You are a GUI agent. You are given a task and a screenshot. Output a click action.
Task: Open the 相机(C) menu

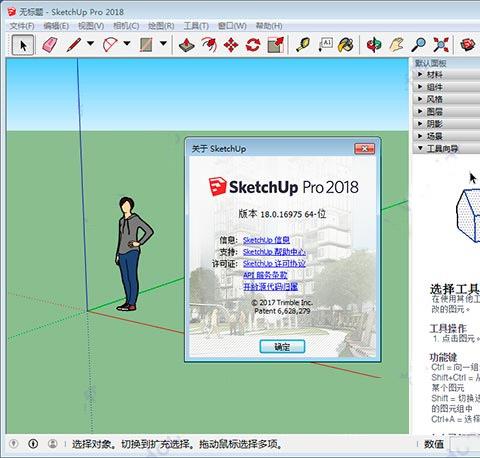[x=126, y=26]
